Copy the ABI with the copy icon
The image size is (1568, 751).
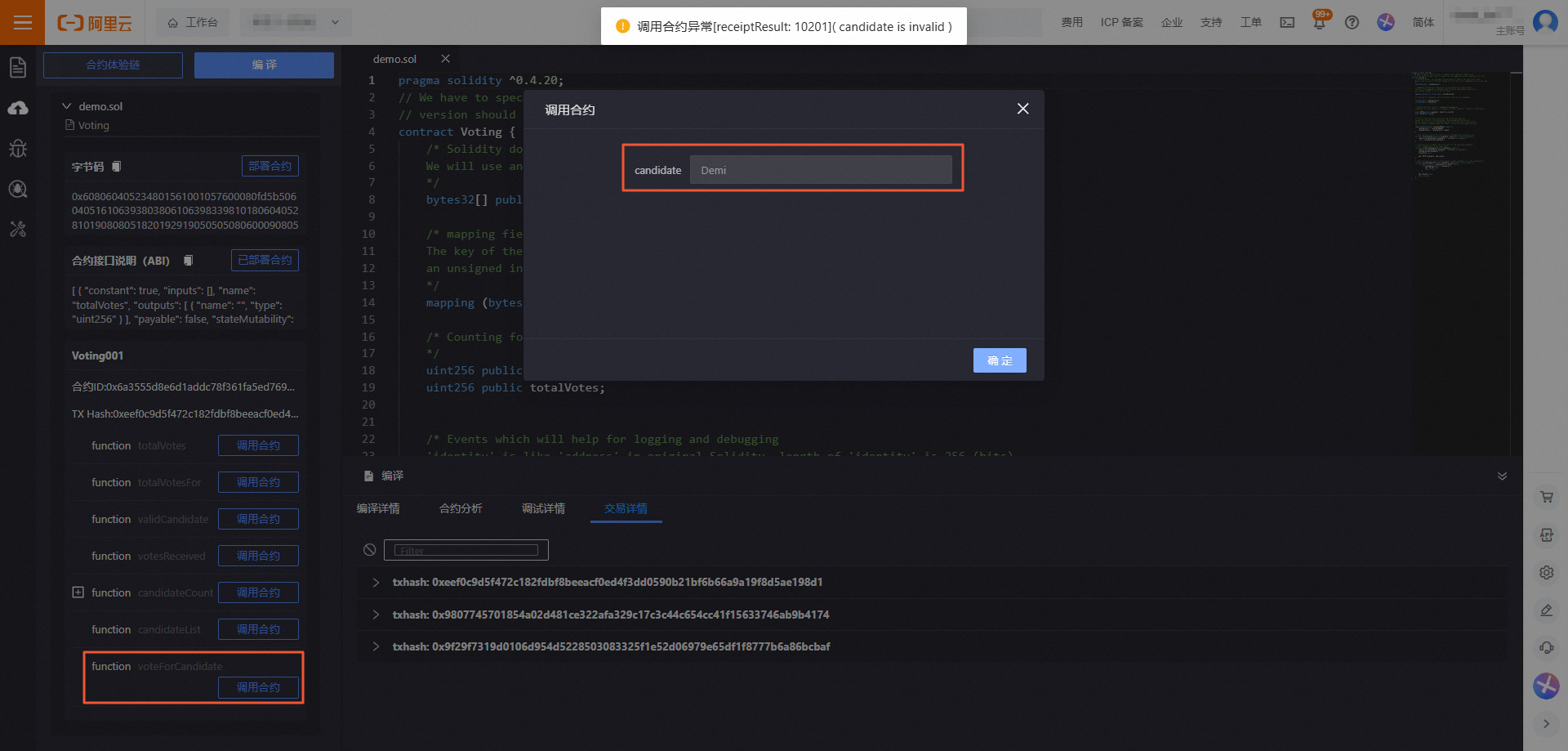tap(188, 261)
